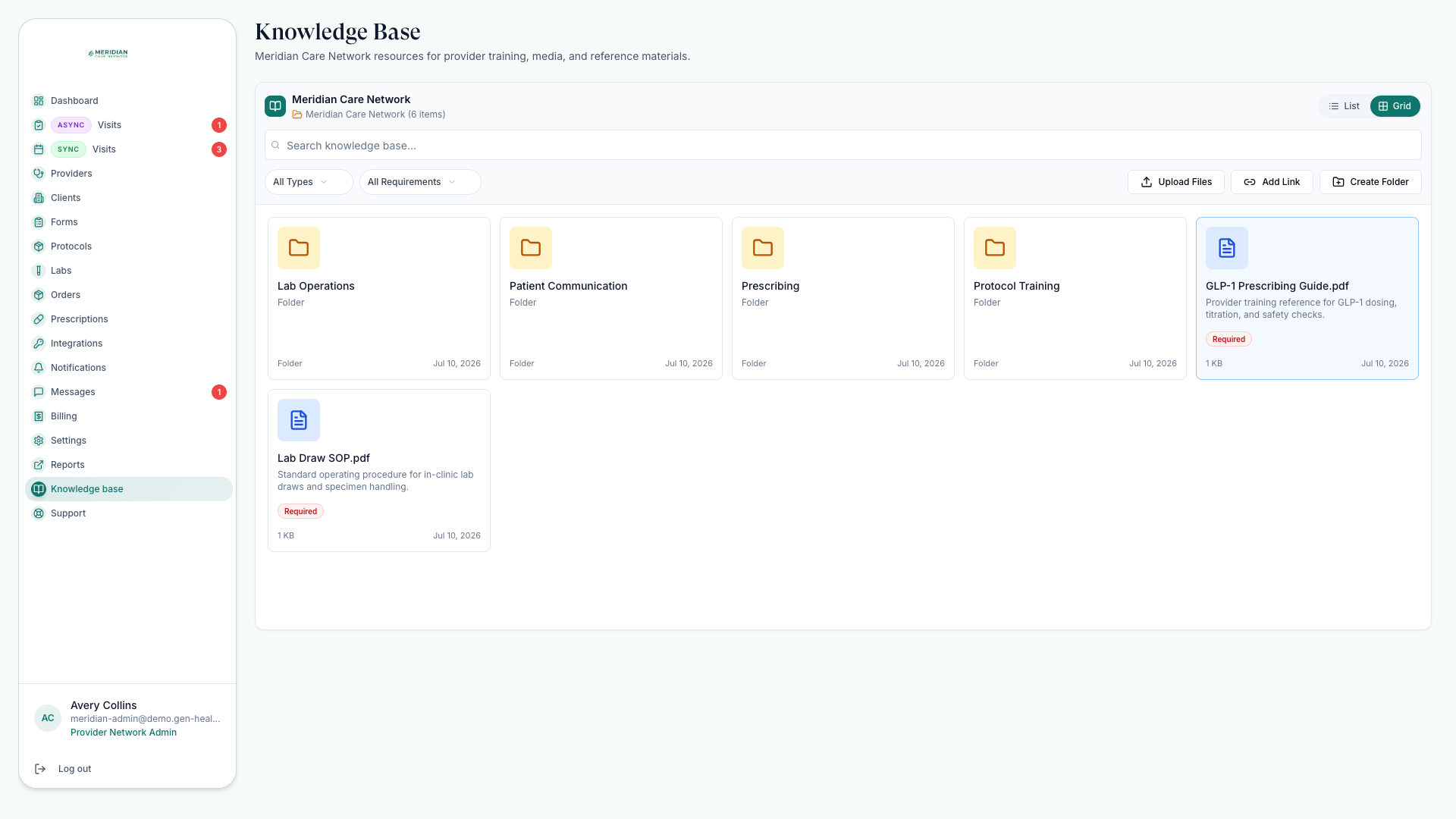This screenshot has height=819, width=1456.
Task: Click the Patient Communication folder icon
Action: tap(531, 248)
